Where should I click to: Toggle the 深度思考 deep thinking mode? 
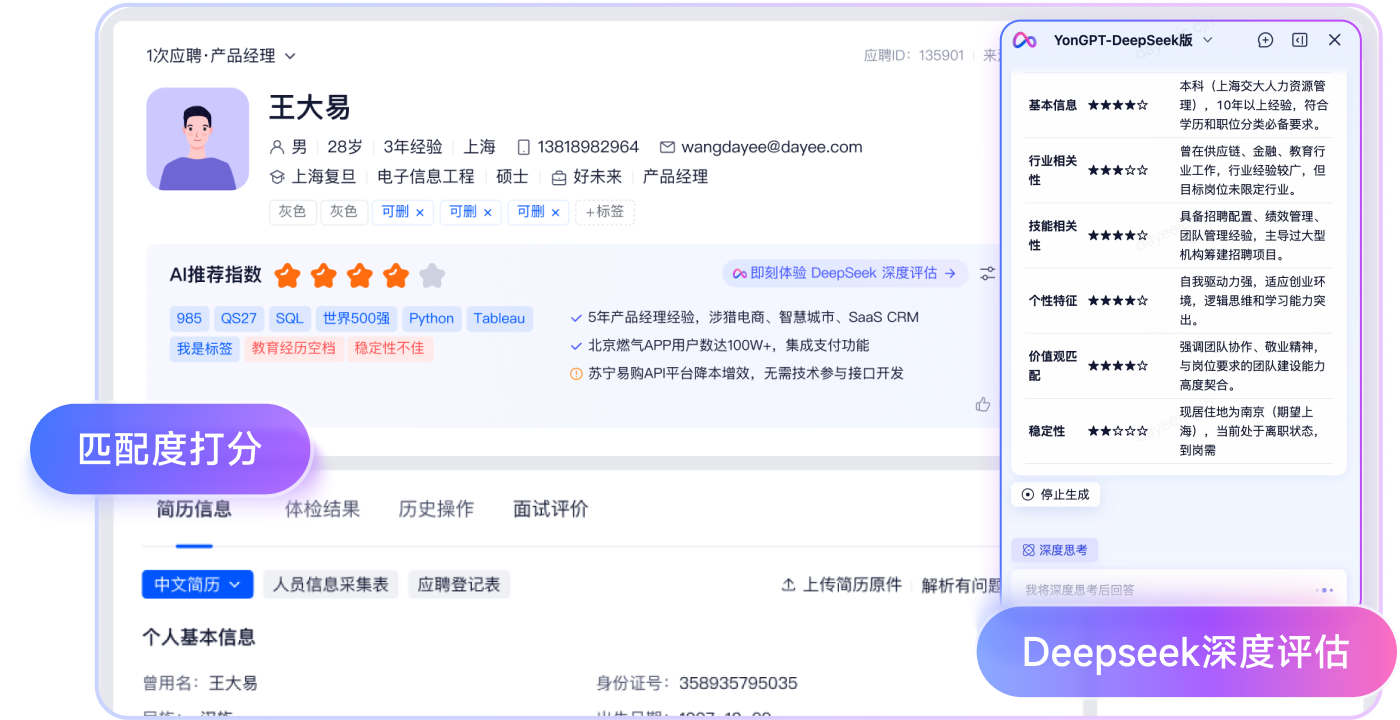click(1055, 550)
